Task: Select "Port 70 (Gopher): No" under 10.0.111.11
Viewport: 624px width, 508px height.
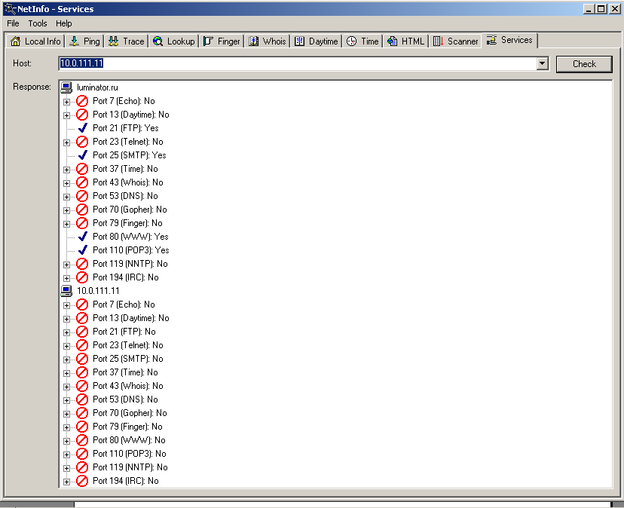Action: [130, 413]
